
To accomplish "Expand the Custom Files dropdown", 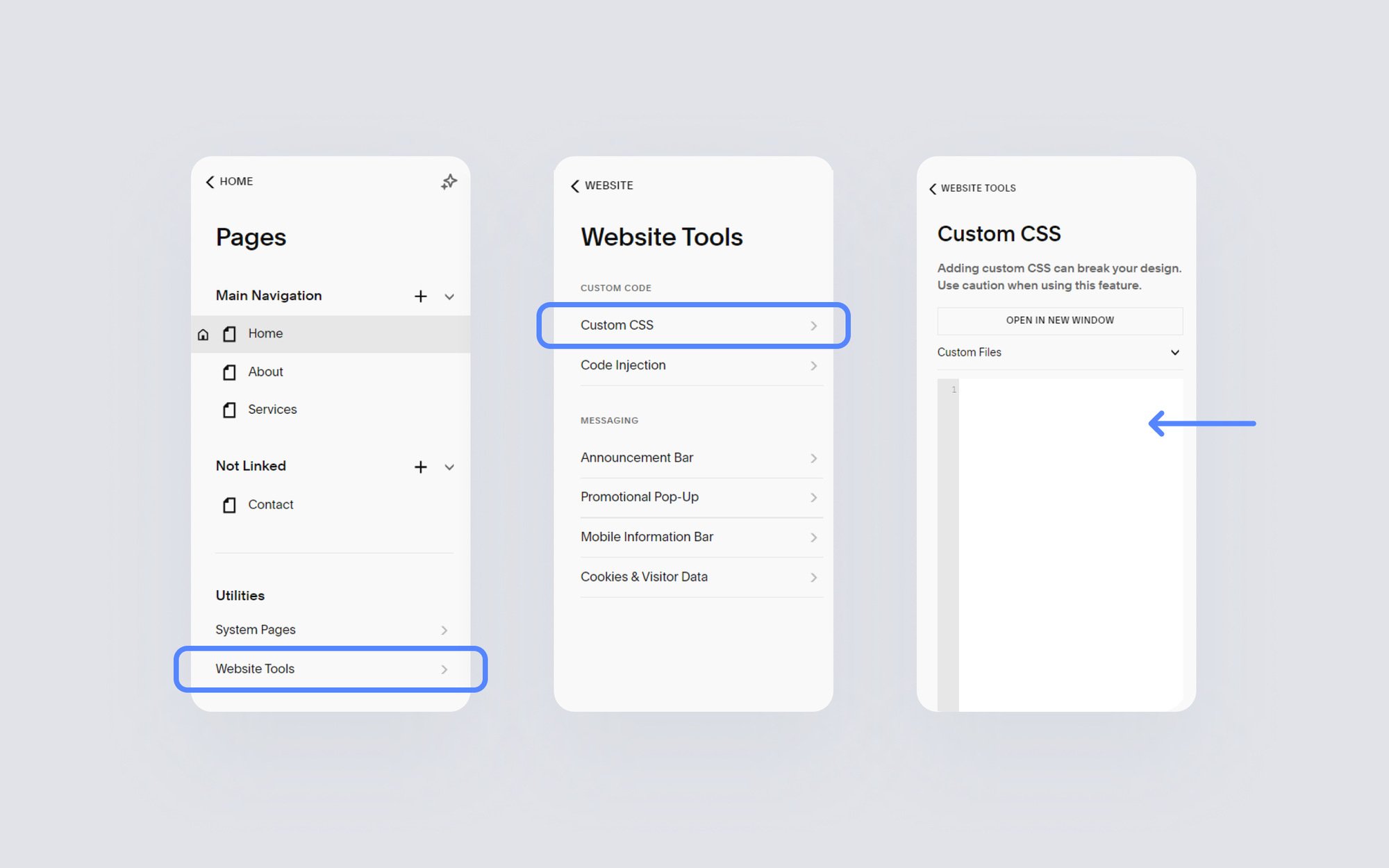I will click(1060, 353).
